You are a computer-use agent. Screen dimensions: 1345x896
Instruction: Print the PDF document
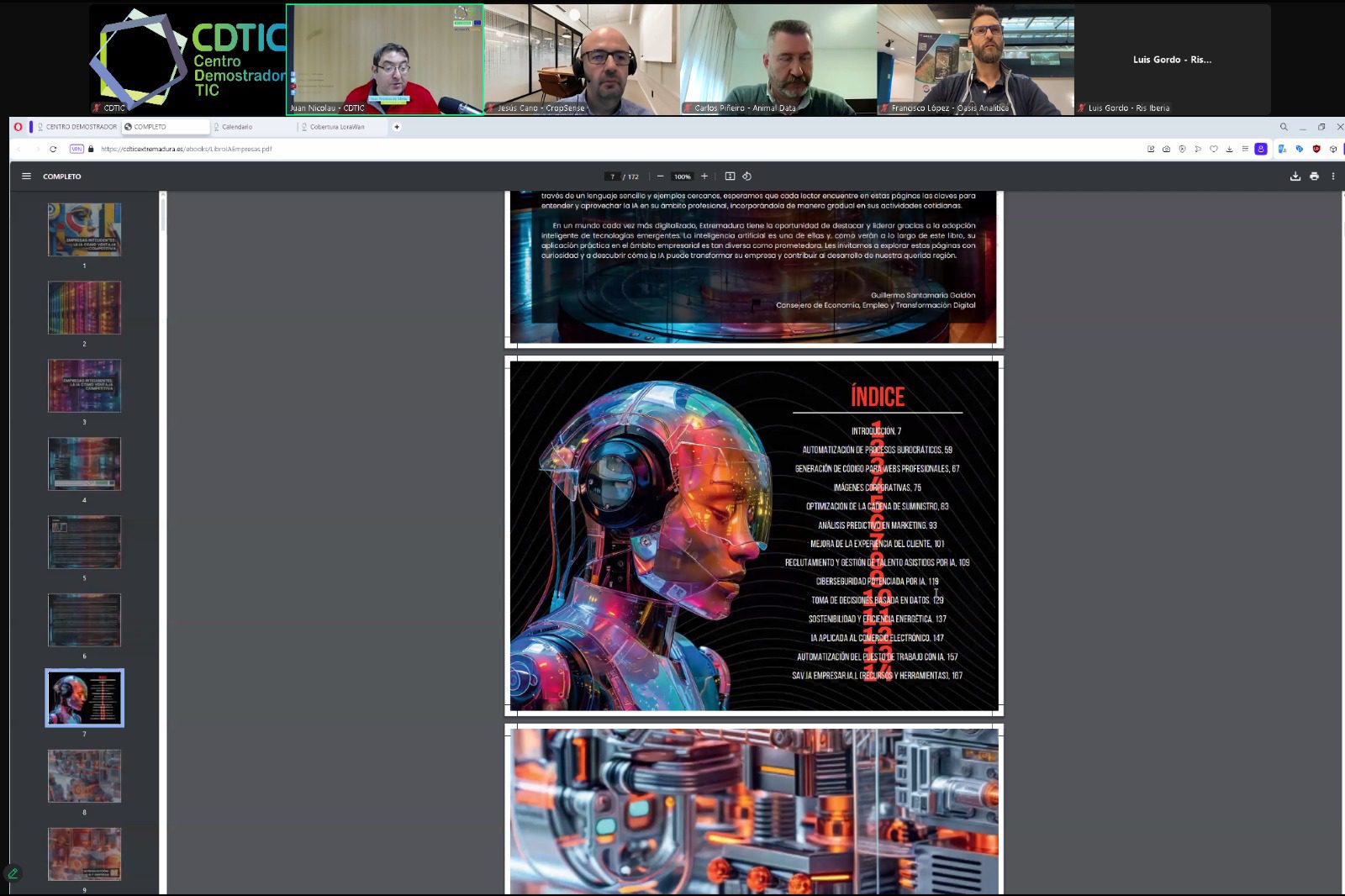1314,177
